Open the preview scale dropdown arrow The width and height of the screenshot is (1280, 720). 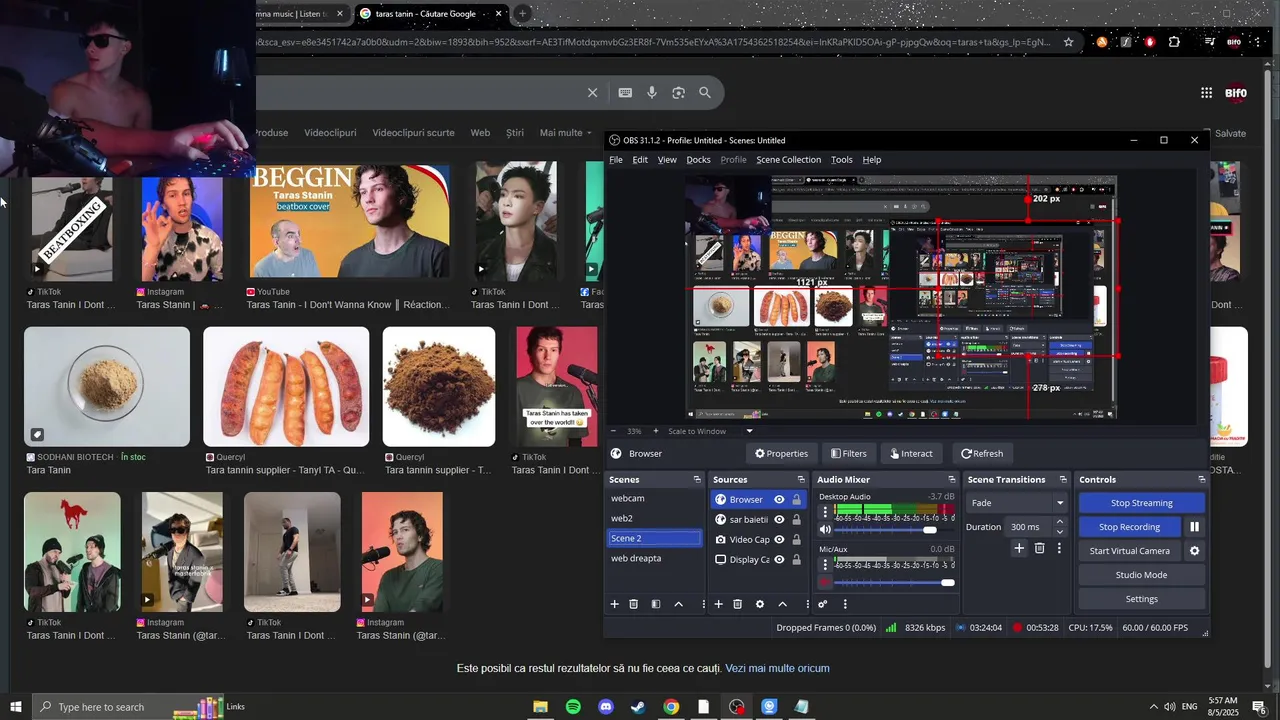pyautogui.click(x=749, y=431)
